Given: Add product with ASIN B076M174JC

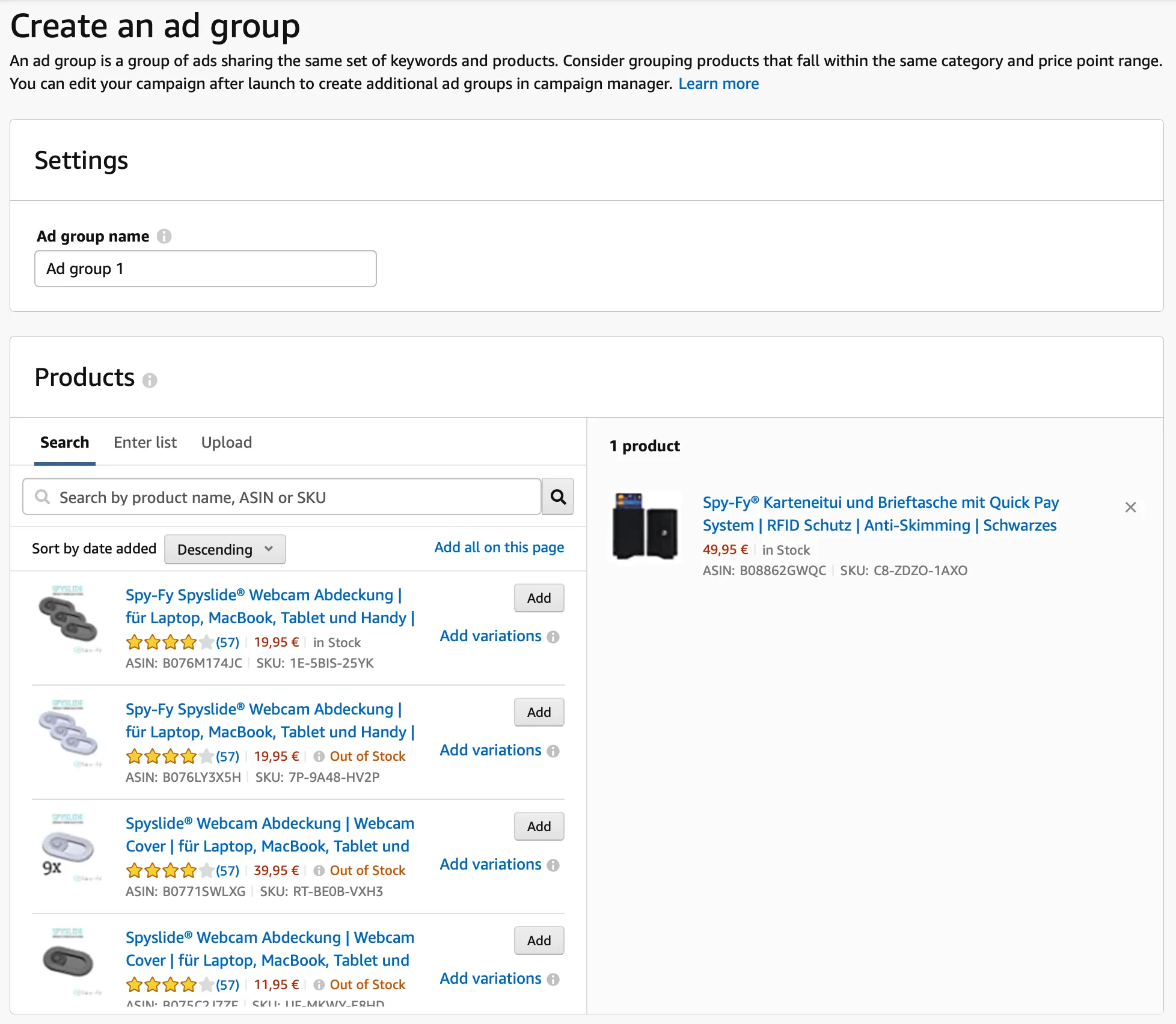Looking at the screenshot, I should pyautogui.click(x=539, y=598).
